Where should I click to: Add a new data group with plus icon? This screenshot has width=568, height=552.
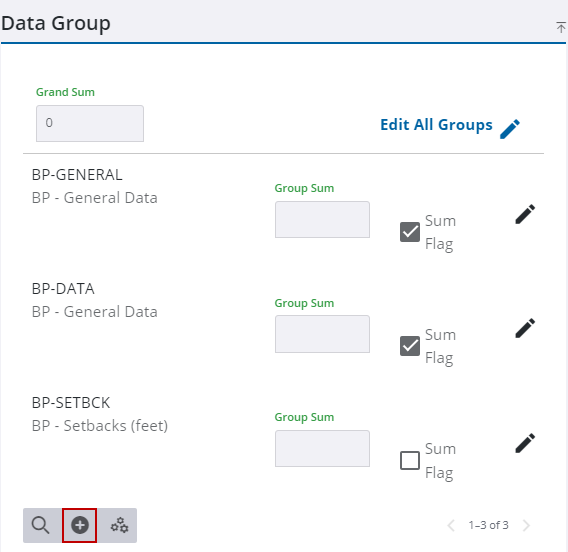click(79, 525)
